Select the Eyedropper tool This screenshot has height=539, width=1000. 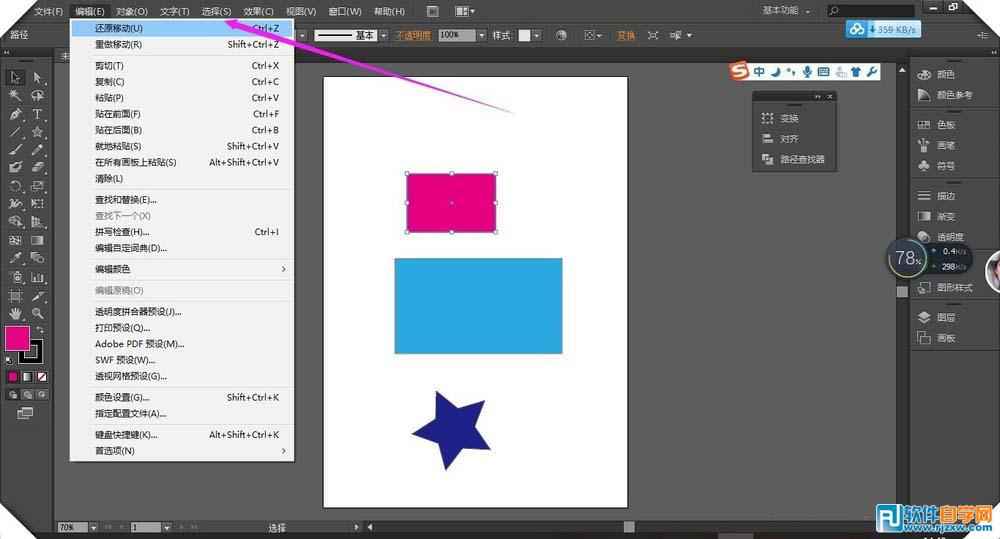tap(15, 258)
